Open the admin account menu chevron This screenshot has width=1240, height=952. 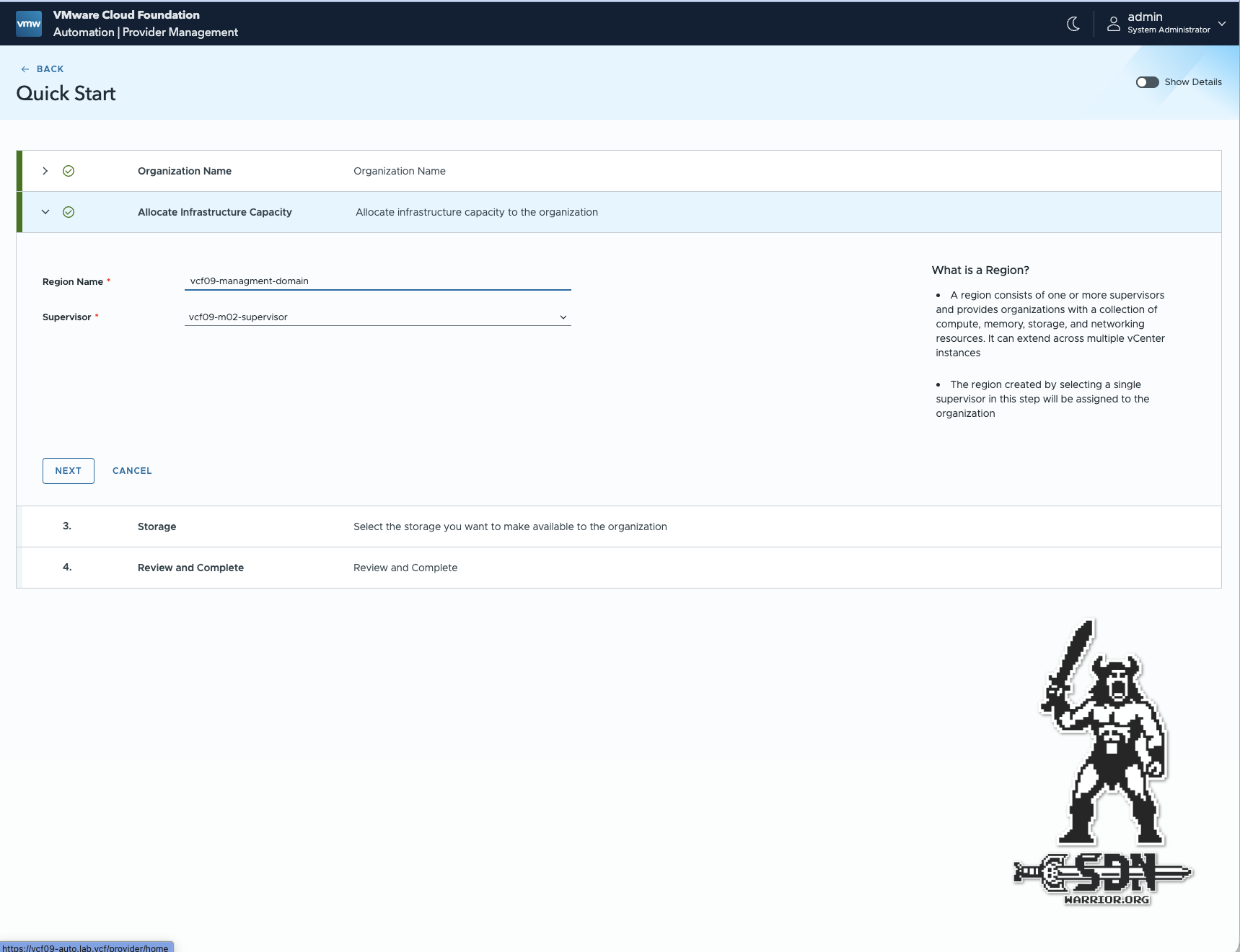(x=1222, y=24)
